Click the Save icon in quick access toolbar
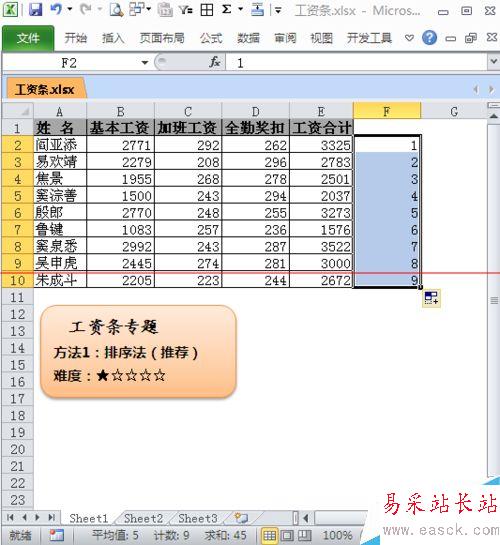Screen dimensions: 500x545 35,9
